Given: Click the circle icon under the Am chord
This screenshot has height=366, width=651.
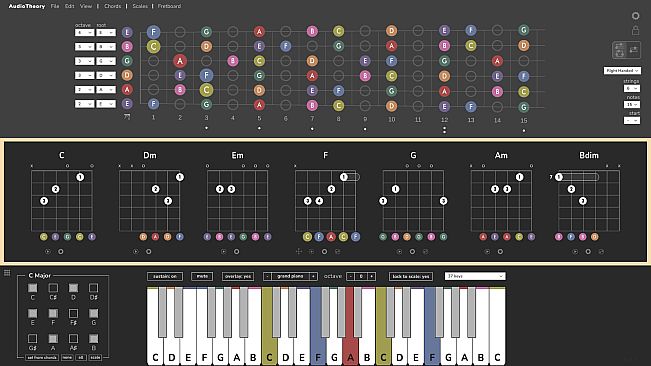Looking at the screenshot, I should pos(500,251).
